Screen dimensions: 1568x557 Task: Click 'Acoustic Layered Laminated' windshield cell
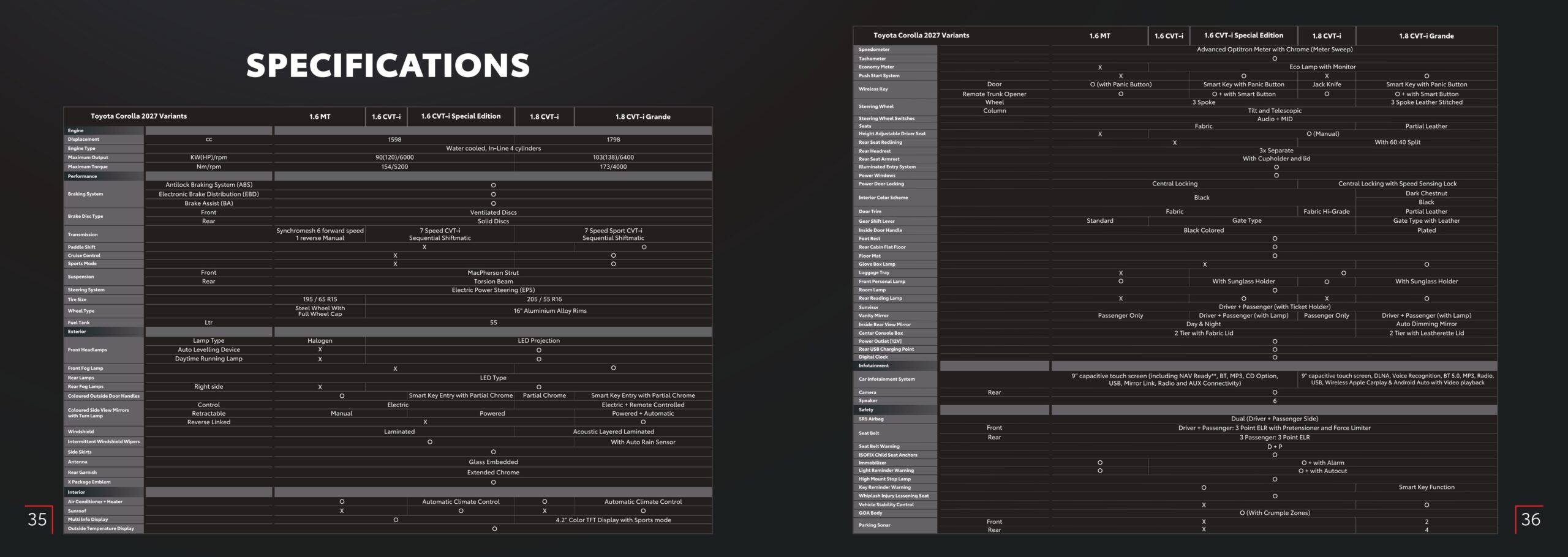(x=613, y=432)
